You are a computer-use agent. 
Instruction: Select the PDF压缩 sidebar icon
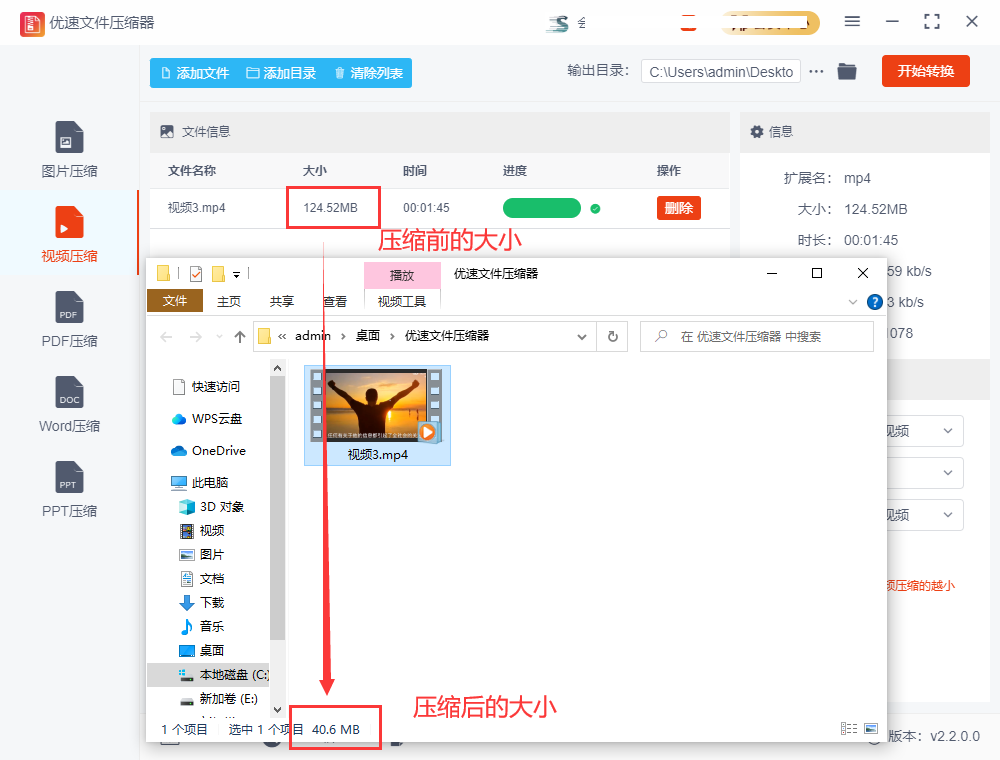click(69, 320)
